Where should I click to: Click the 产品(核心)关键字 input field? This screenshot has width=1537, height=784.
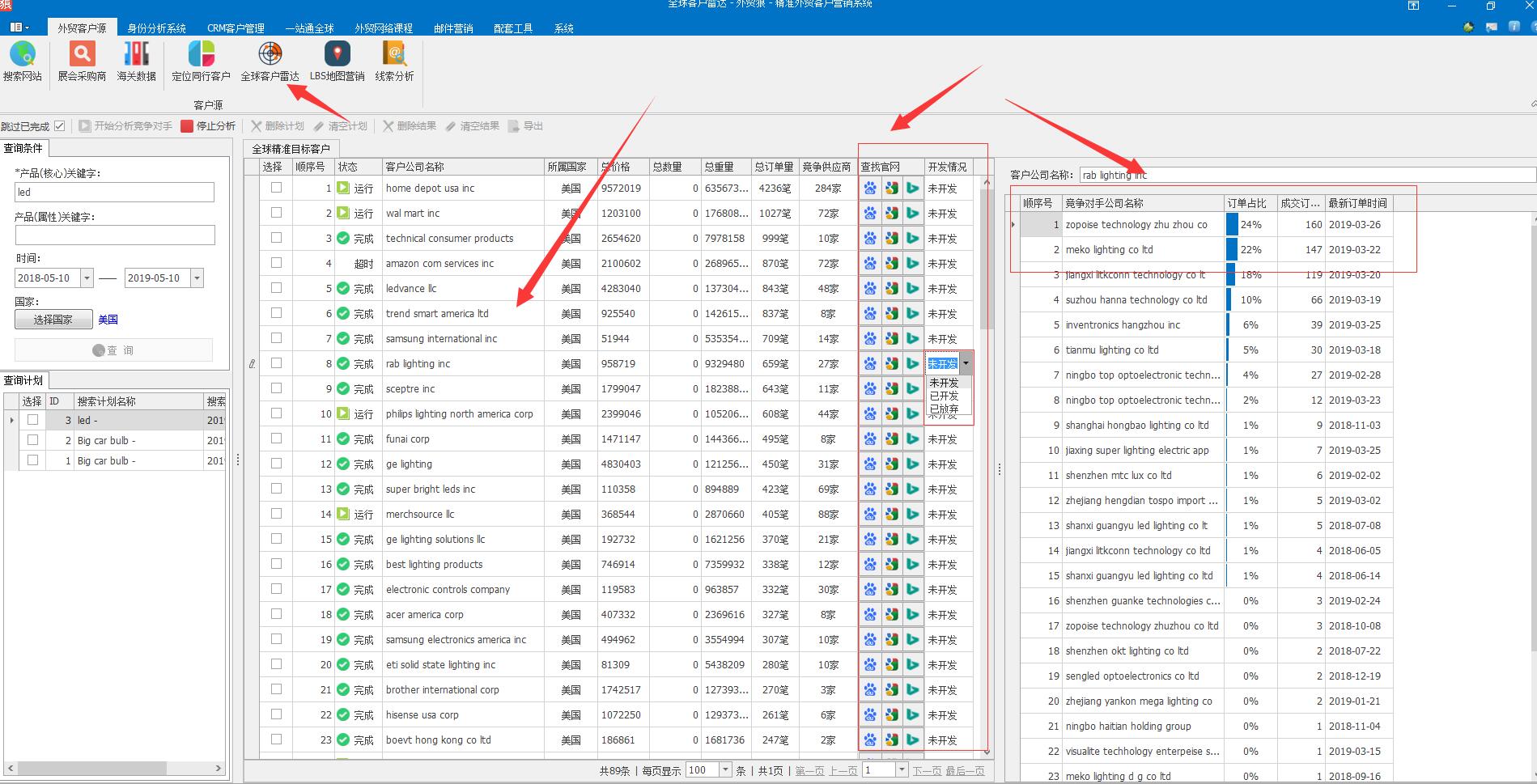click(x=114, y=193)
